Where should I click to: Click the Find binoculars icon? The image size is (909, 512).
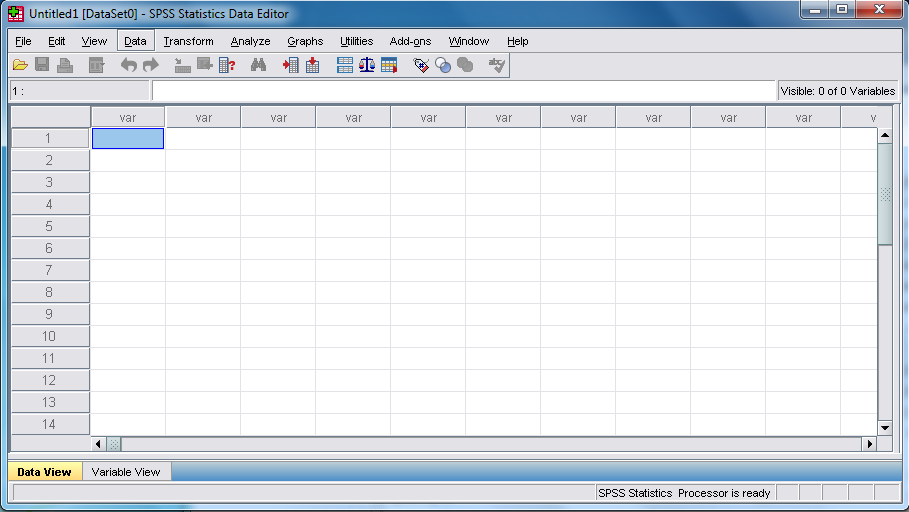click(258, 65)
